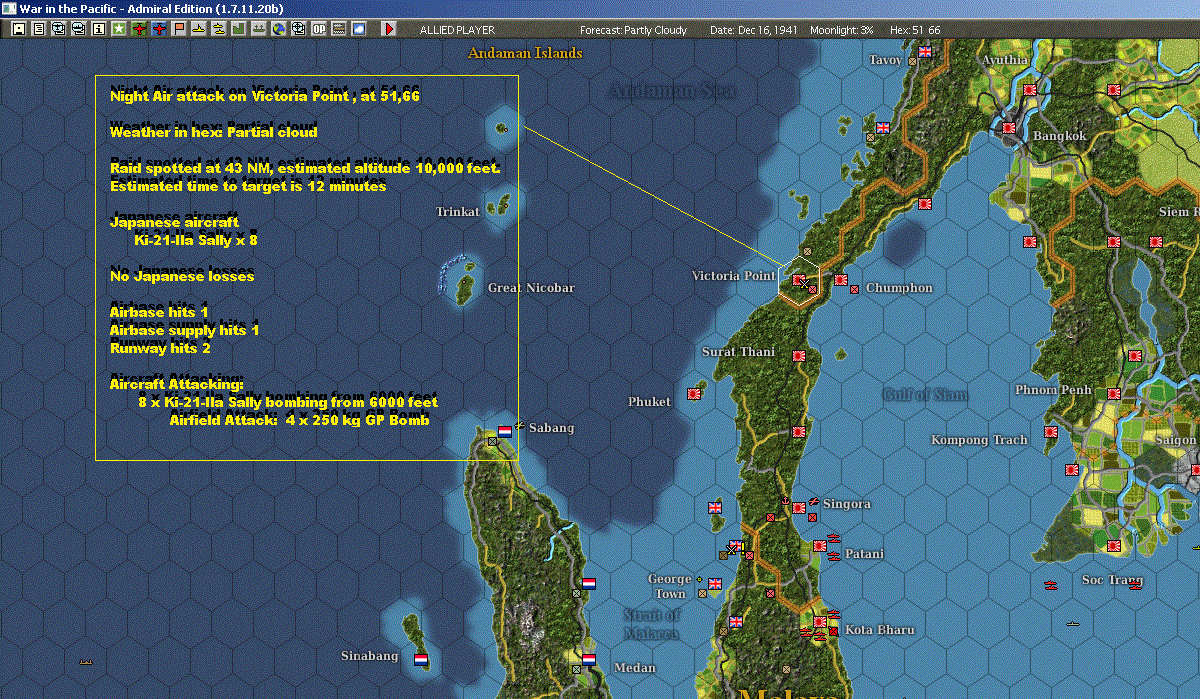Open the info 'i' toolbar icon
Screen dimensions: 1200x699
(99, 30)
